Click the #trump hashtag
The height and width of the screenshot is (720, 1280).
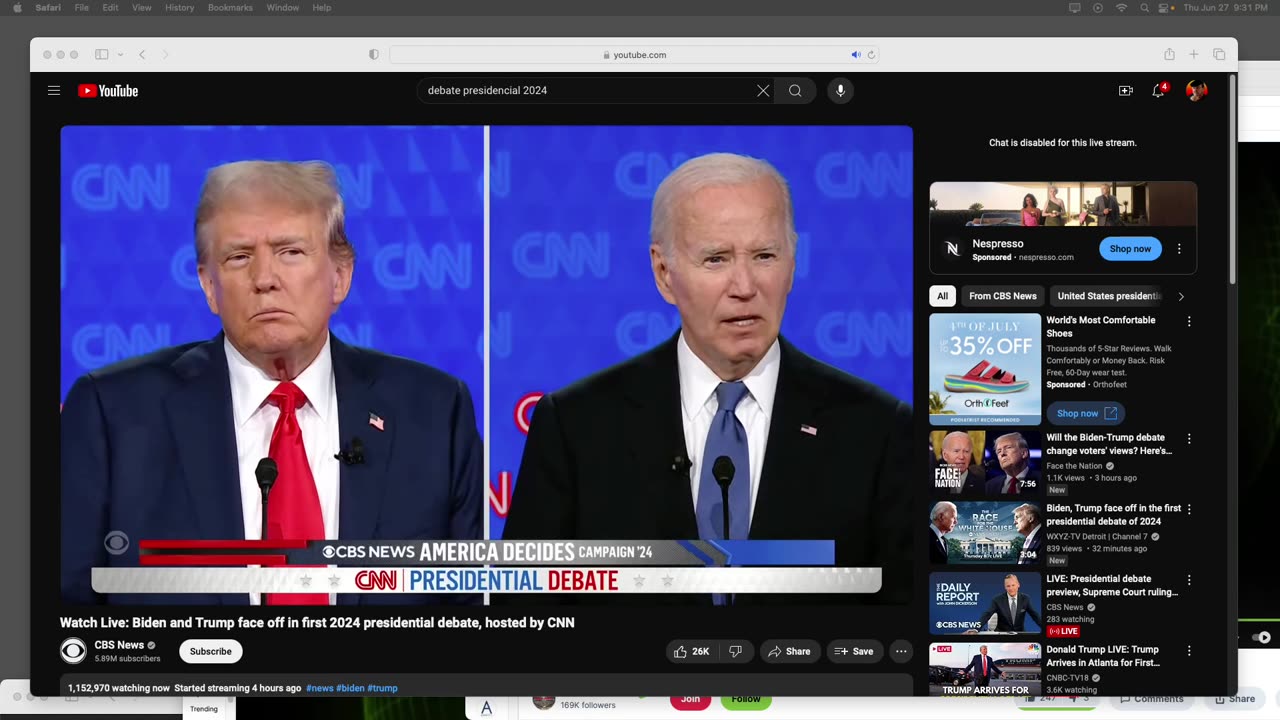point(382,688)
